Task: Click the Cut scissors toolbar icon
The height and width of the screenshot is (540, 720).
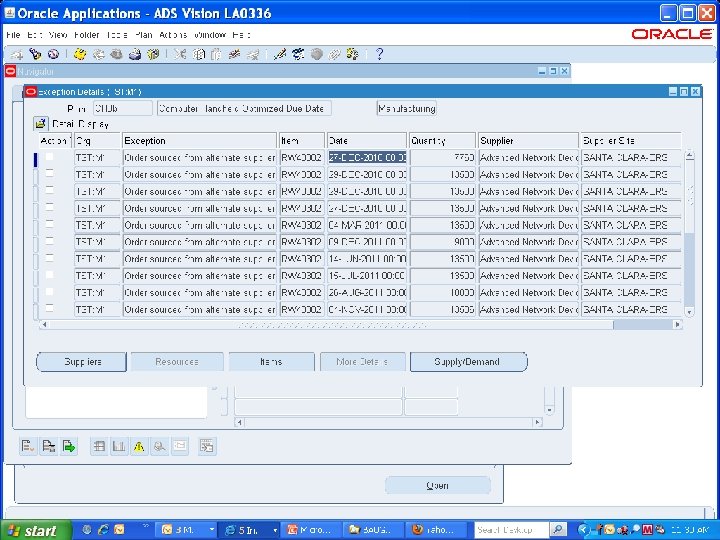Action: coord(180,55)
